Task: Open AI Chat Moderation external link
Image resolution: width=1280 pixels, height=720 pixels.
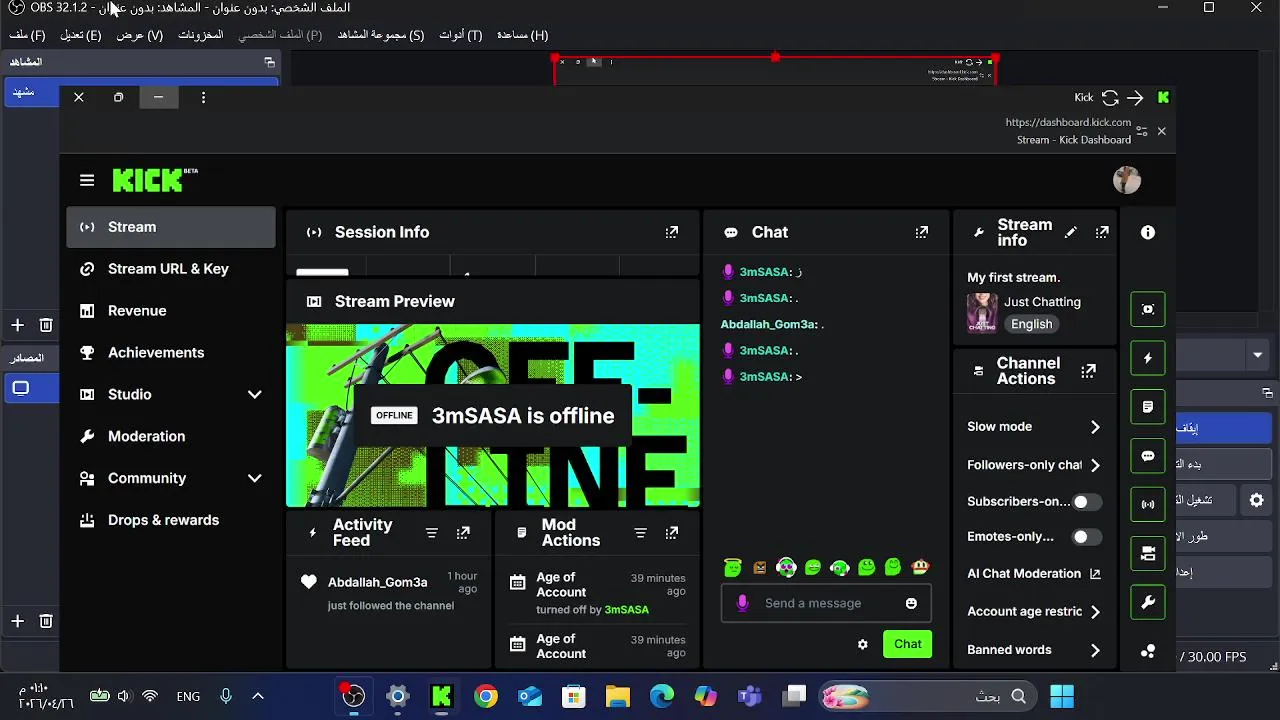Action: (x=1095, y=574)
